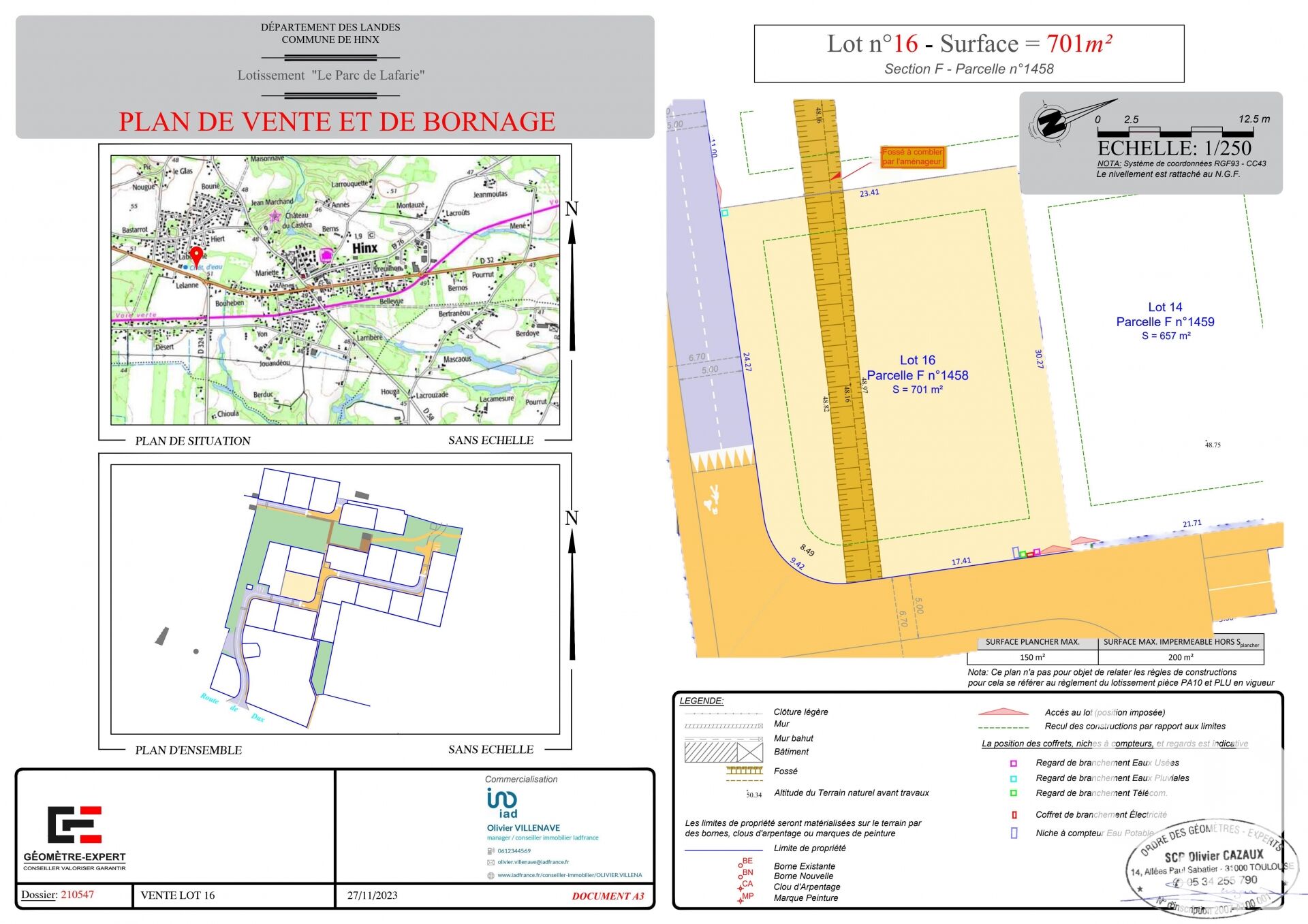Click the iad logo under Commercialisation
Screen dimensions: 1308x924
tap(502, 803)
